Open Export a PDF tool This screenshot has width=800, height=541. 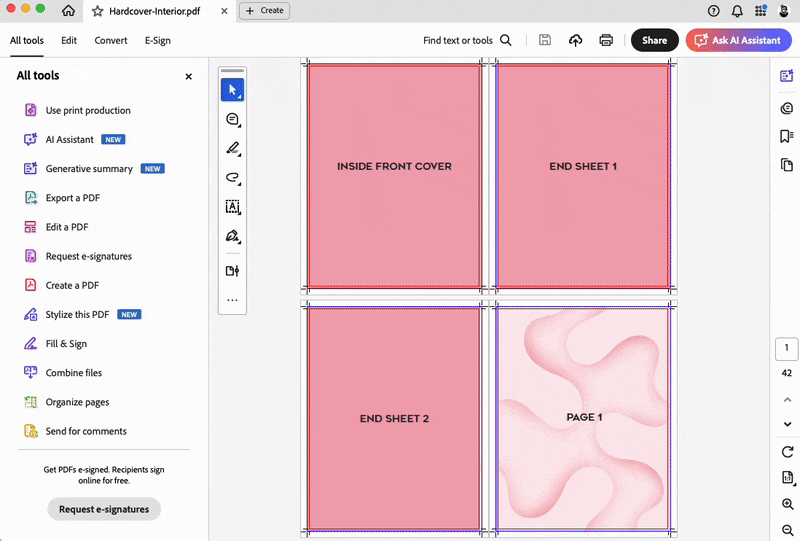point(62,198)
